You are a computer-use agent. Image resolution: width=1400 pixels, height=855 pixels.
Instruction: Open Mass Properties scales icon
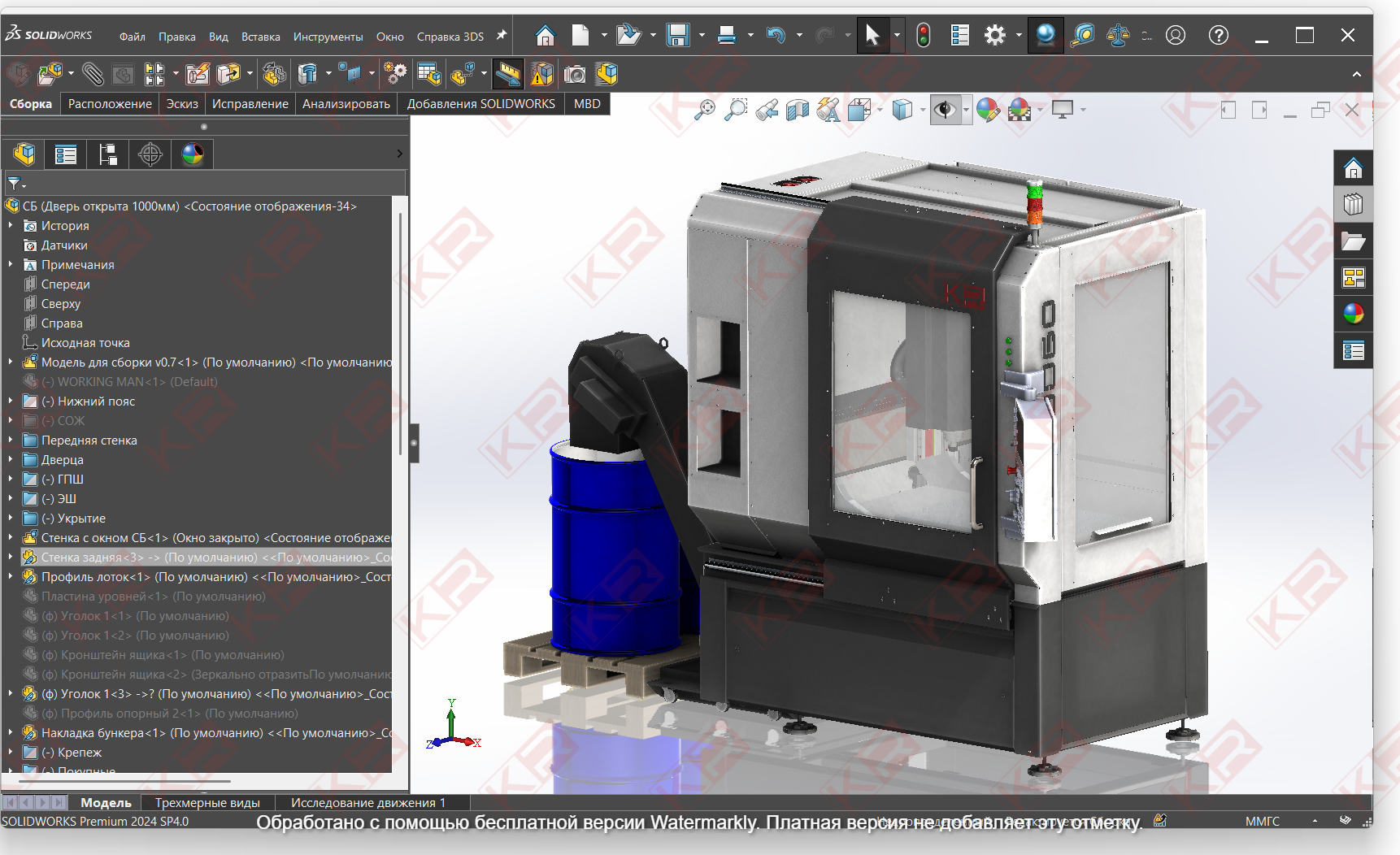1118,35
